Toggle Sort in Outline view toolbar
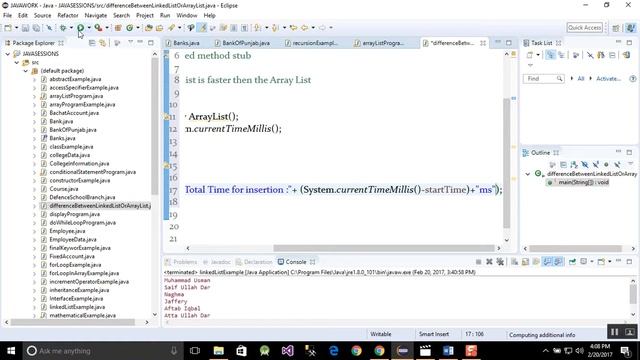 (x=574, y=164)
